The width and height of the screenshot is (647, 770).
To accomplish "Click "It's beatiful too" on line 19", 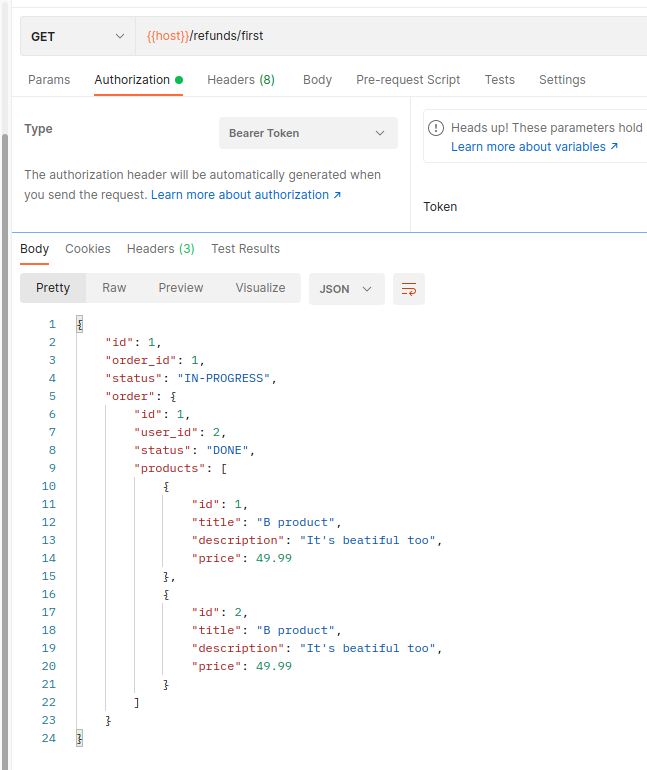I will [x=368, y=648].
